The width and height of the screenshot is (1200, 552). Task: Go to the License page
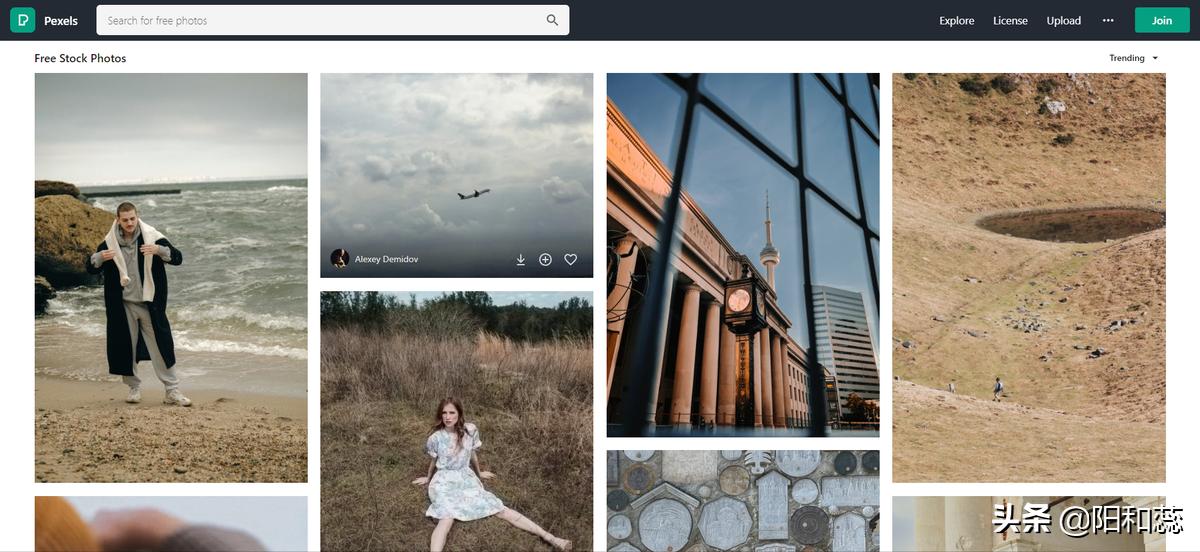(x=1010, y=20)
